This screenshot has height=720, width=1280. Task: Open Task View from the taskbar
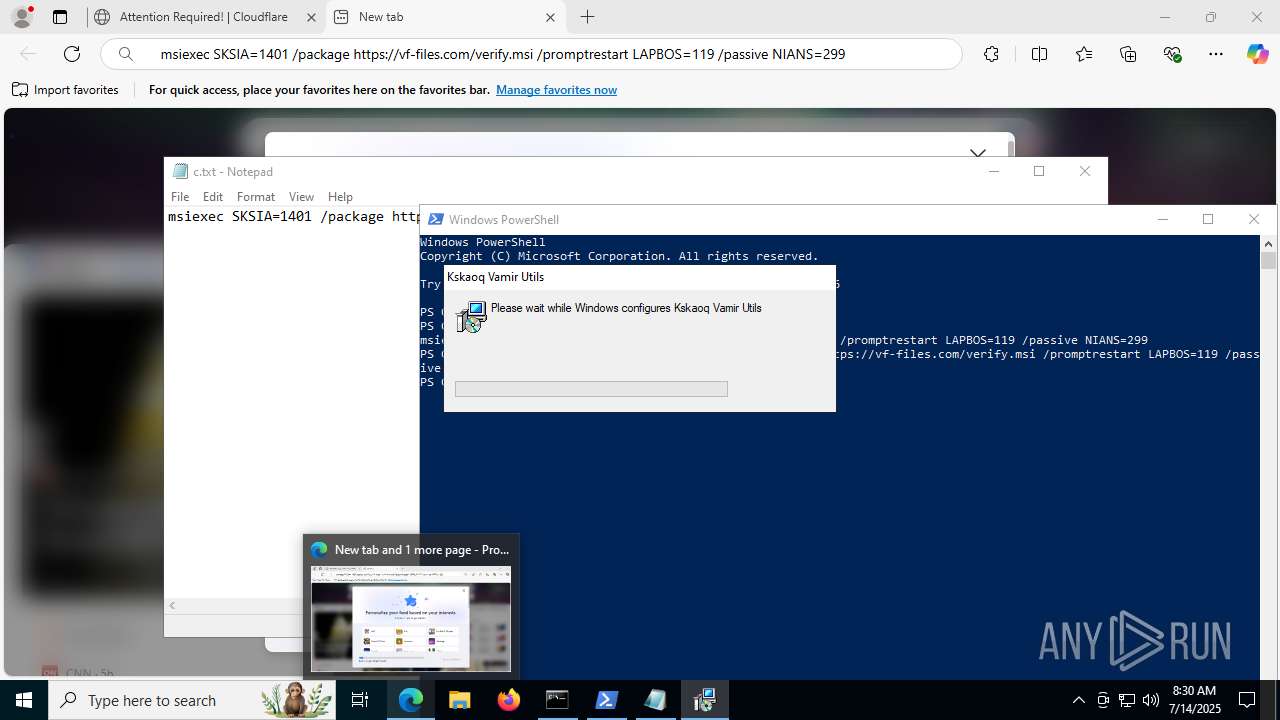click(360, 700)
